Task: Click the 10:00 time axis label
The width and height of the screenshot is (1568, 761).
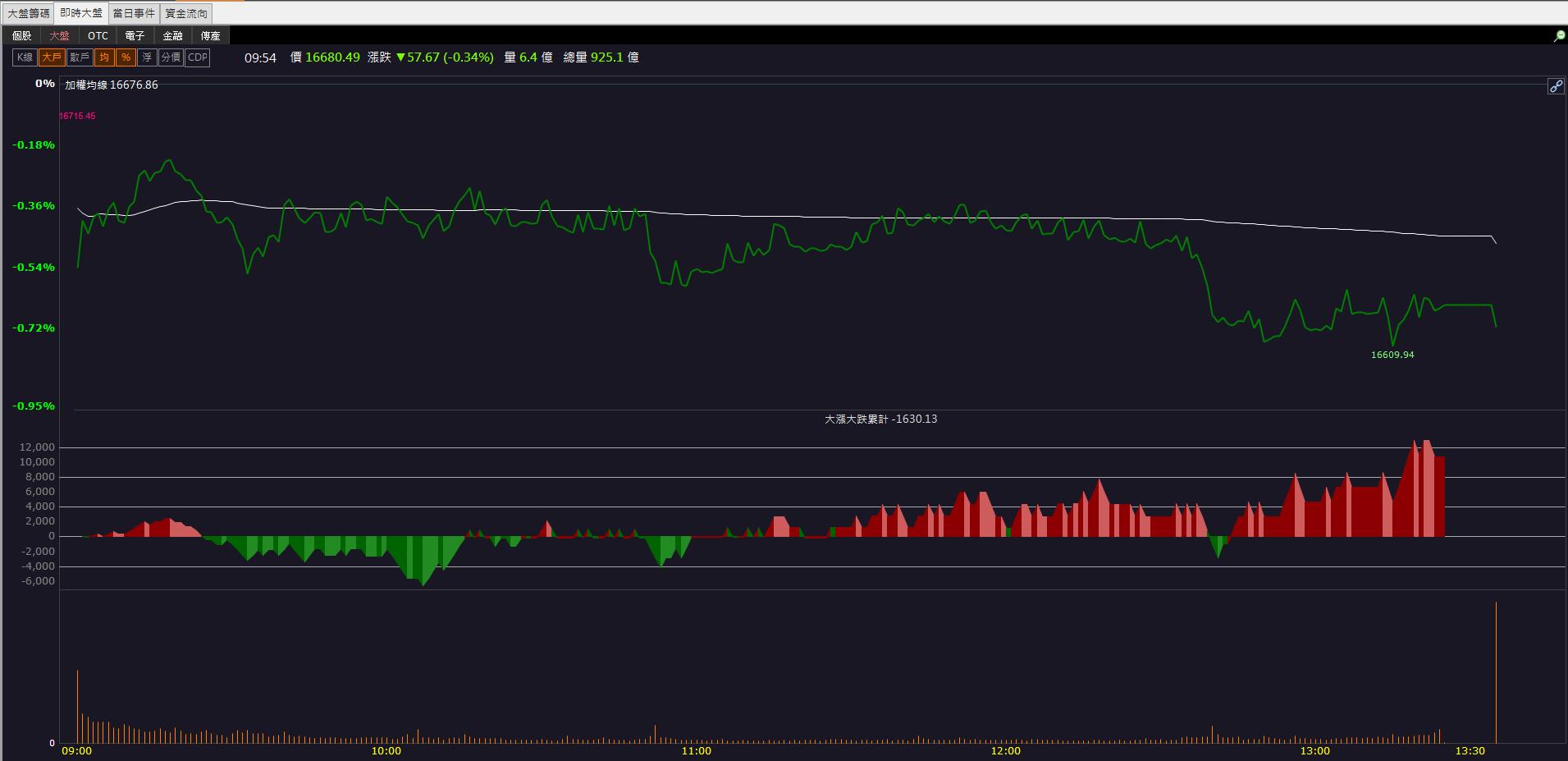Action: [386, 751]
